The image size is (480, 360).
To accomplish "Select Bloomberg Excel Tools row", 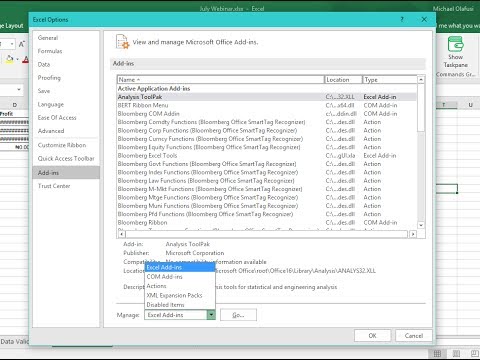I will coord(267,156).
